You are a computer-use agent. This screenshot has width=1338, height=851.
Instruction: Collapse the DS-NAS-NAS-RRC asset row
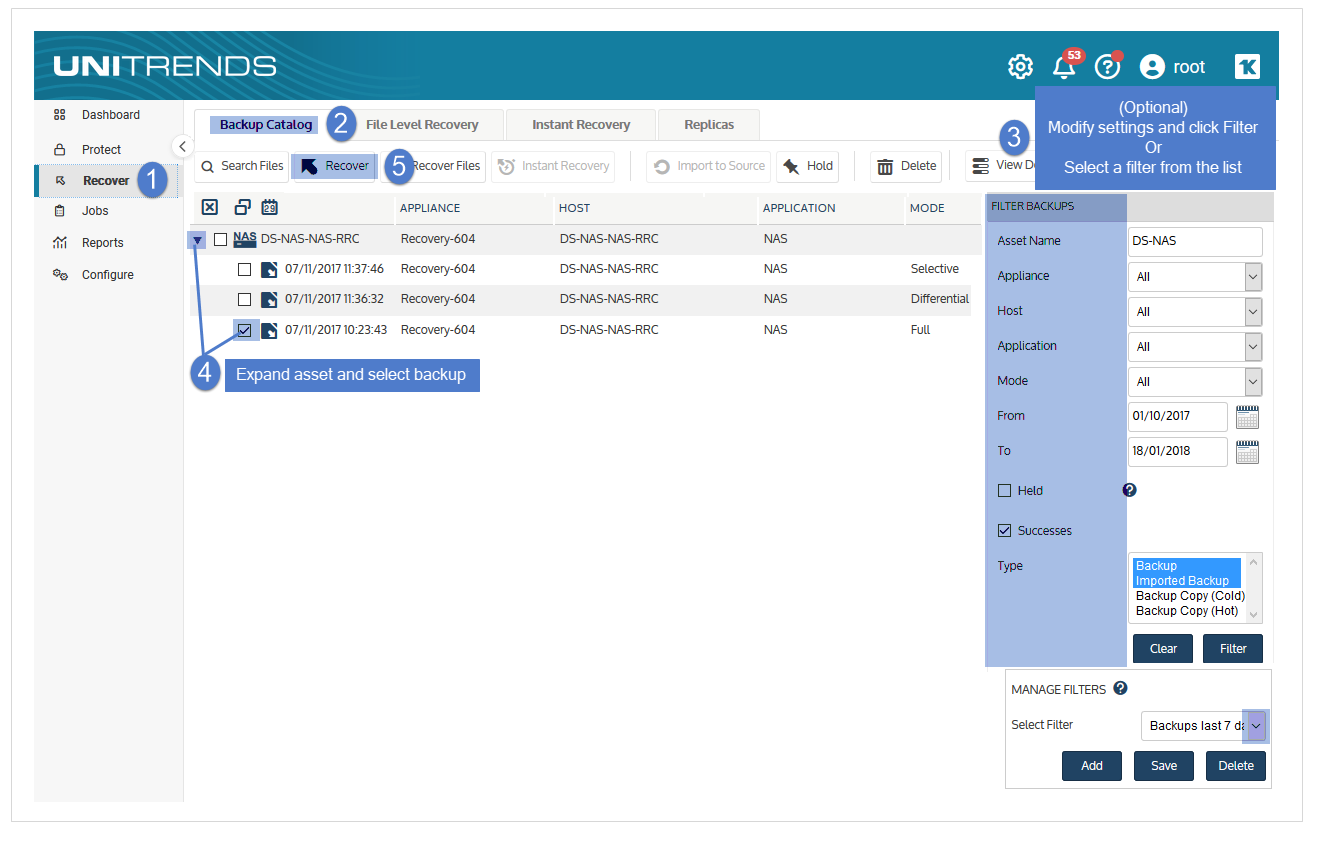coord(198,240)
